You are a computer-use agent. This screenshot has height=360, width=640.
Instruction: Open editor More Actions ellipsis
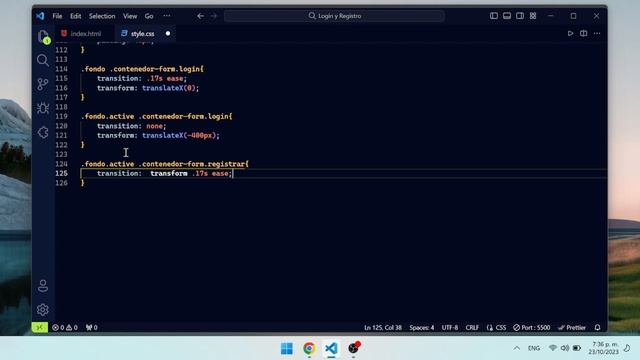point(597,33)
